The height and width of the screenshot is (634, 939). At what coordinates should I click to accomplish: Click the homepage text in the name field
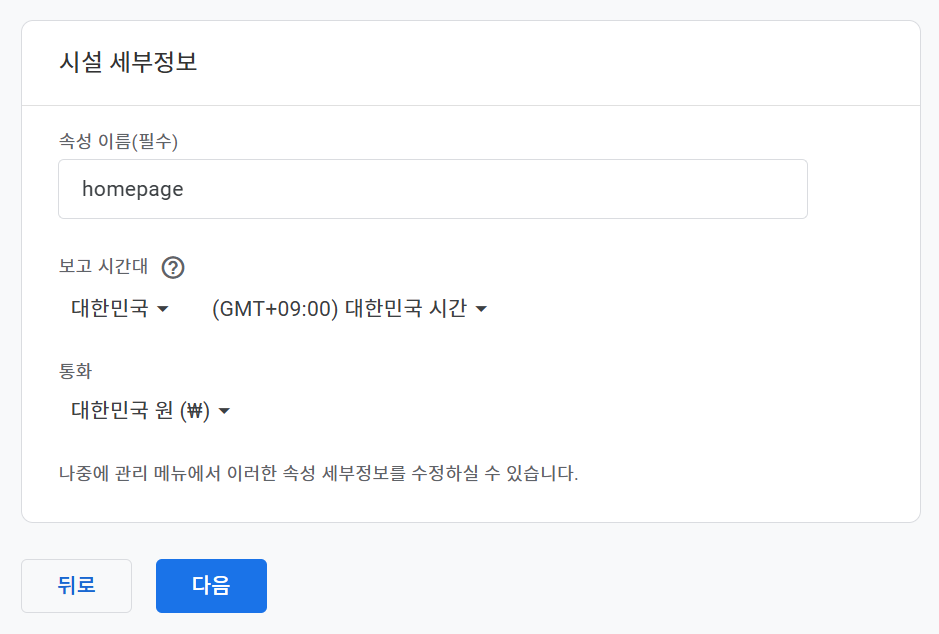tap(132, 189)
